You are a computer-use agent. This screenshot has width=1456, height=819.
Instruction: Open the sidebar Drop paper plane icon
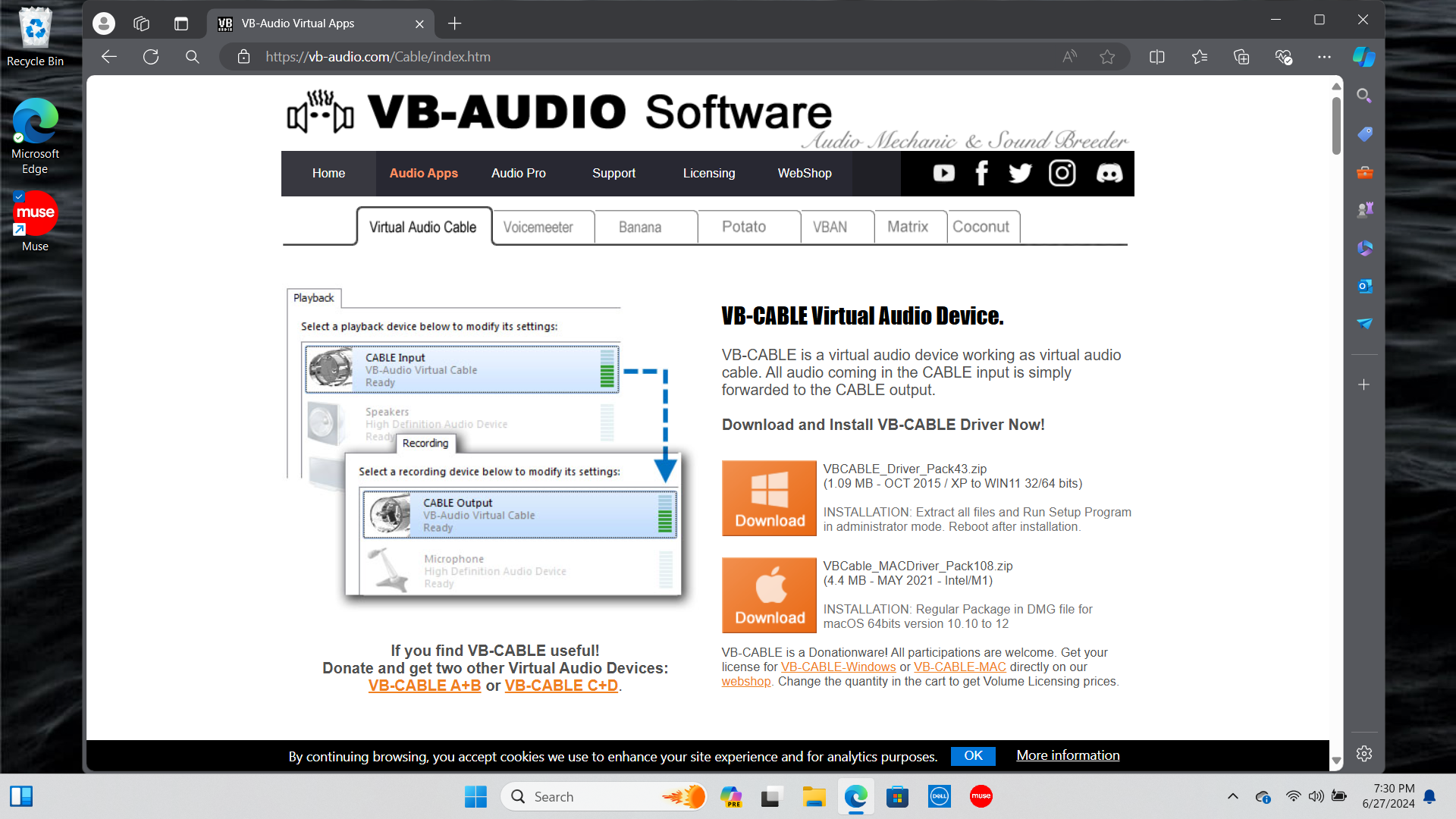pos(1364,324)
